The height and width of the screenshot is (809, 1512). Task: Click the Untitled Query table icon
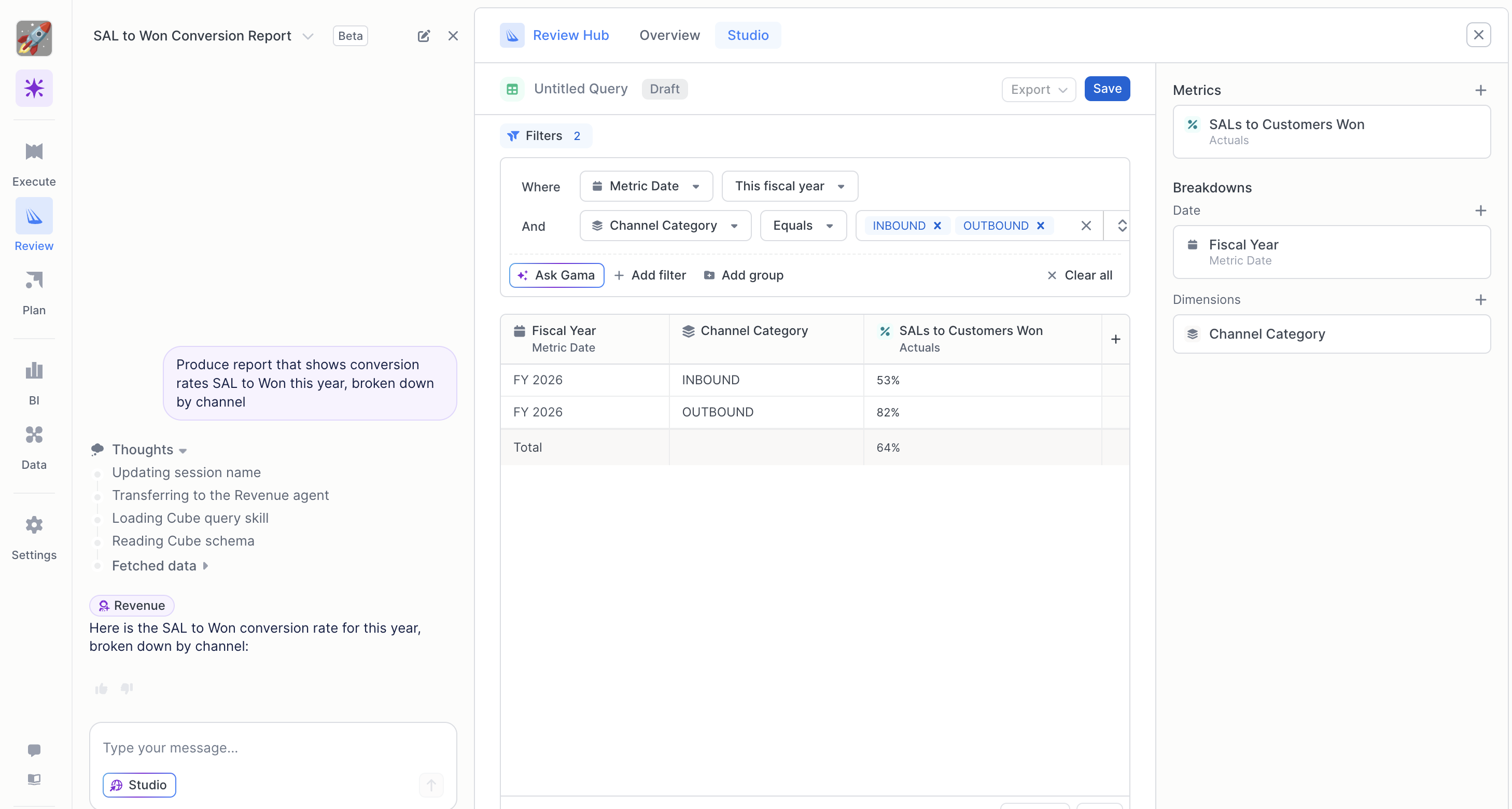(x=512, y=89)
